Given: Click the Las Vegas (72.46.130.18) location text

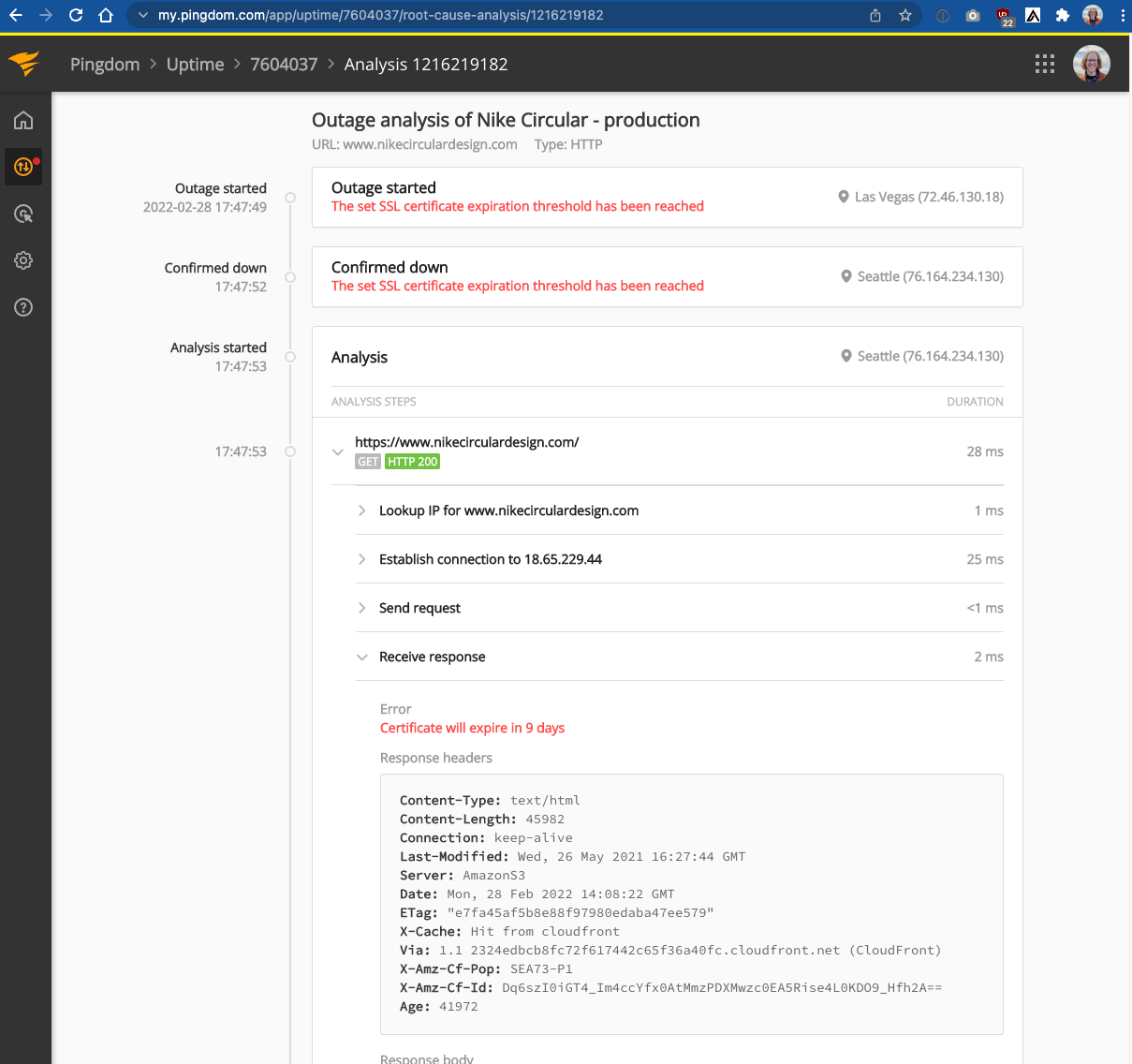Looking at the screenshot, I should [x=929, y=197].
